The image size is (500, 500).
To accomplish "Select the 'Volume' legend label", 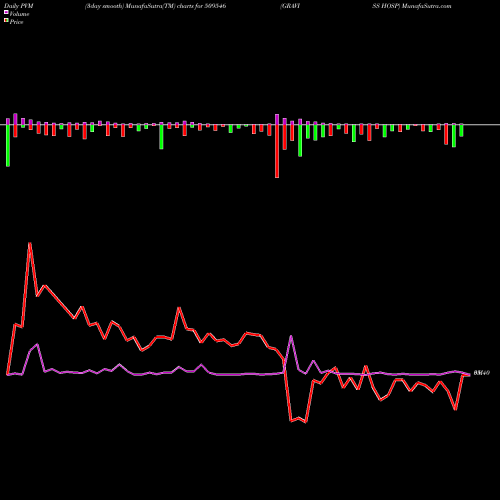I will (x=19, y=14).
